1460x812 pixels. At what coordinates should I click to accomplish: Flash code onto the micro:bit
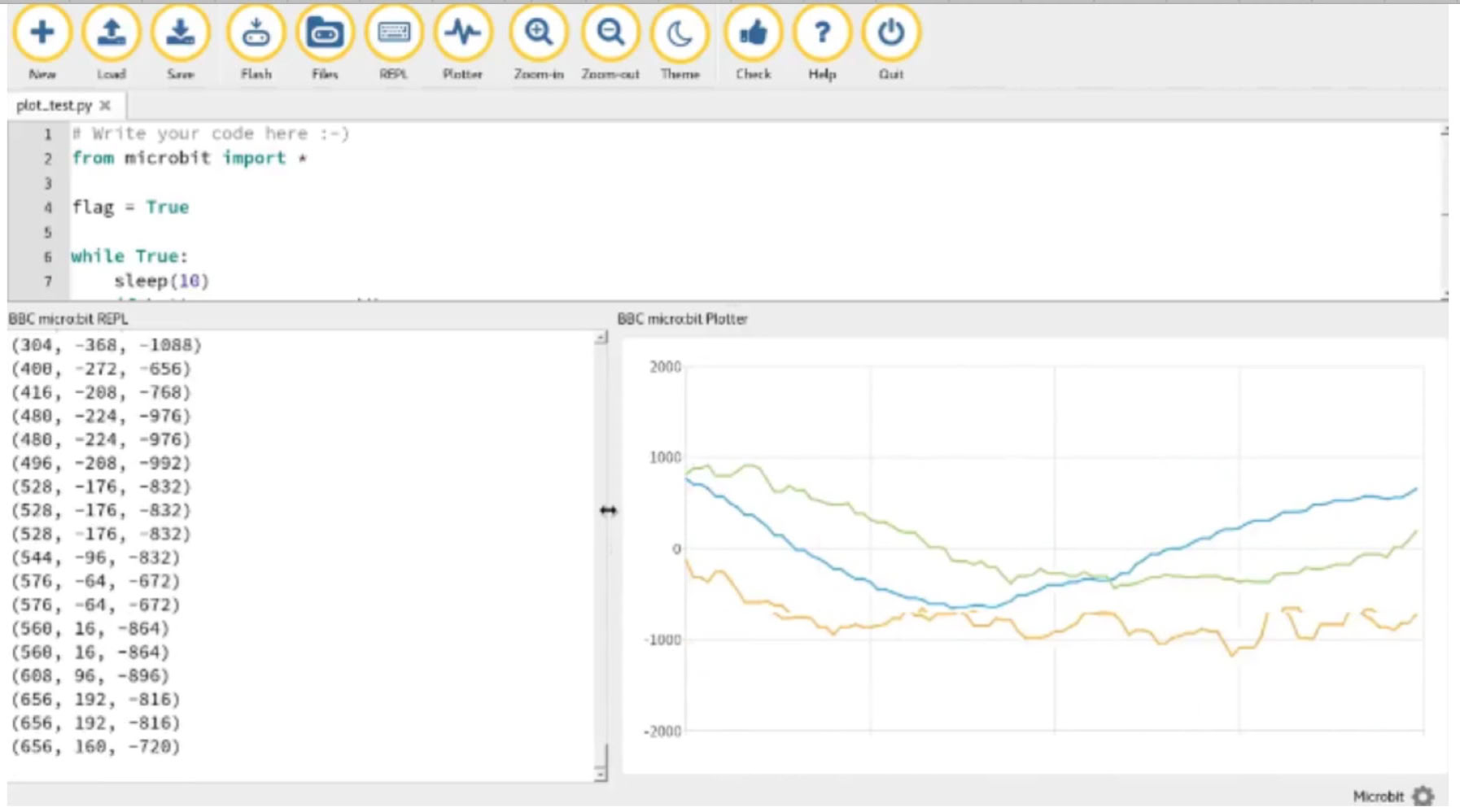point(256,34)
